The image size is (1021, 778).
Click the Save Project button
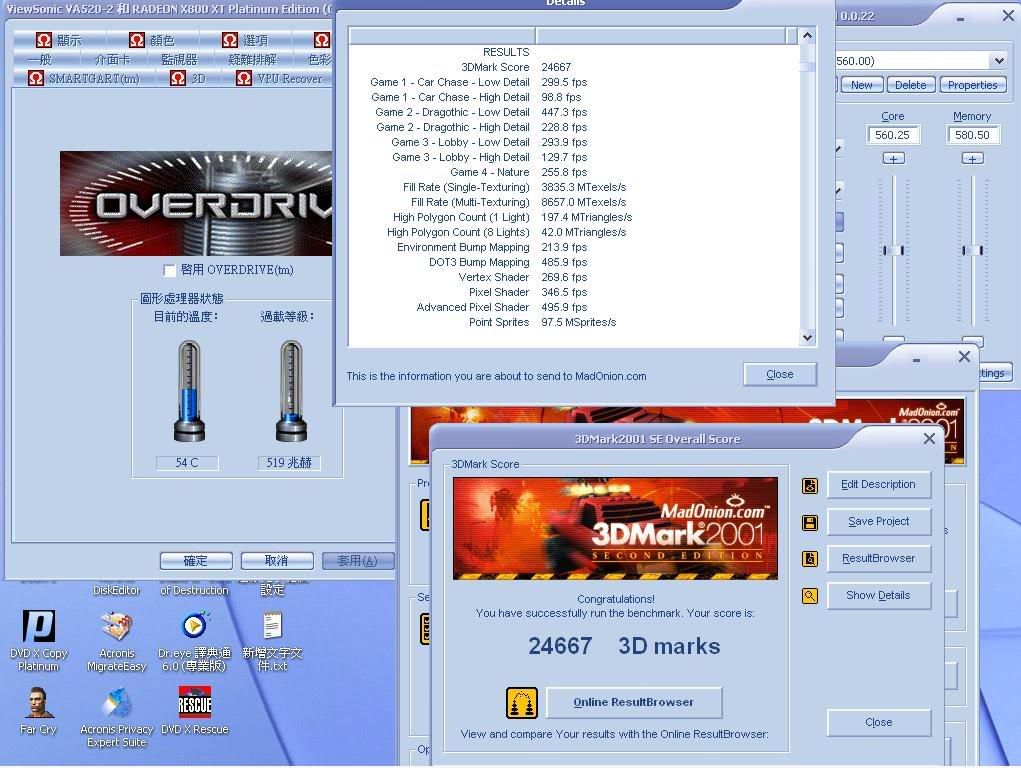[x=878, y=521]
